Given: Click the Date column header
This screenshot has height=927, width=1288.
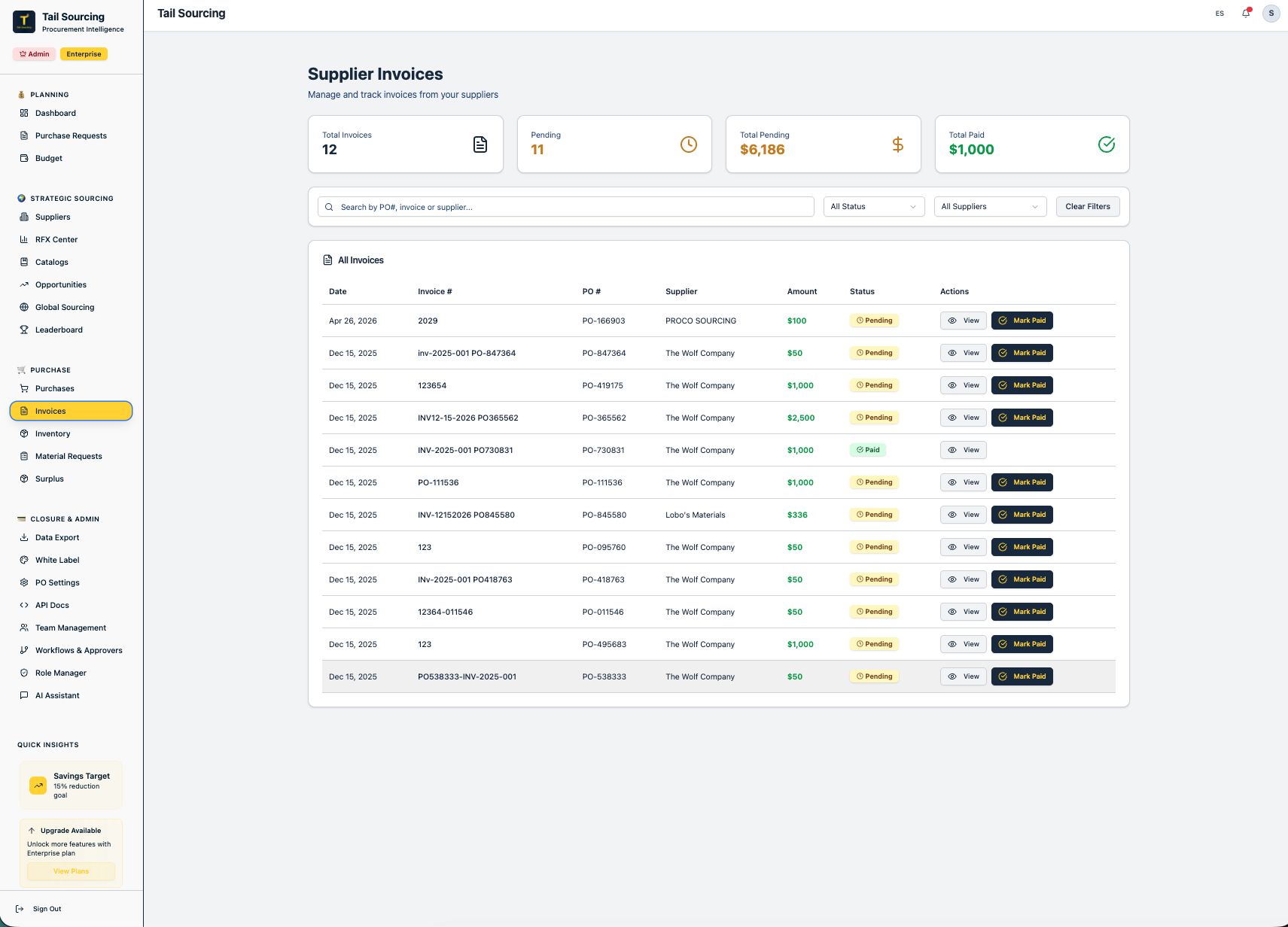Looking at the screenshot, I should (x=338, y=291).
